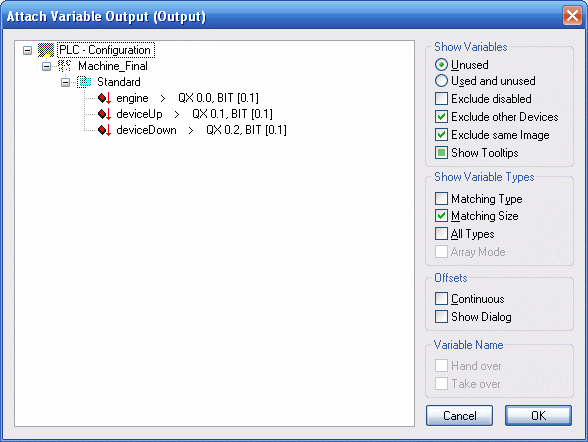Select the Used and unused radio button

(x=441, y=81)
